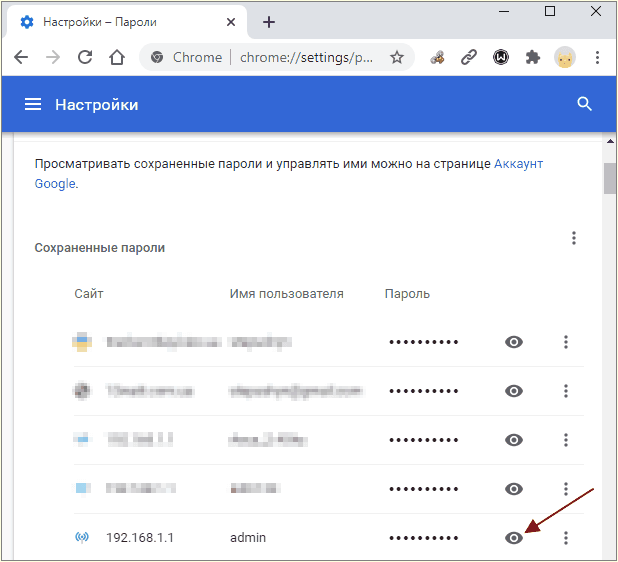Image resolution: width=618 pixels, height=562 pixels.
Task: Click the Сайт column header
Action: (89, 294)
